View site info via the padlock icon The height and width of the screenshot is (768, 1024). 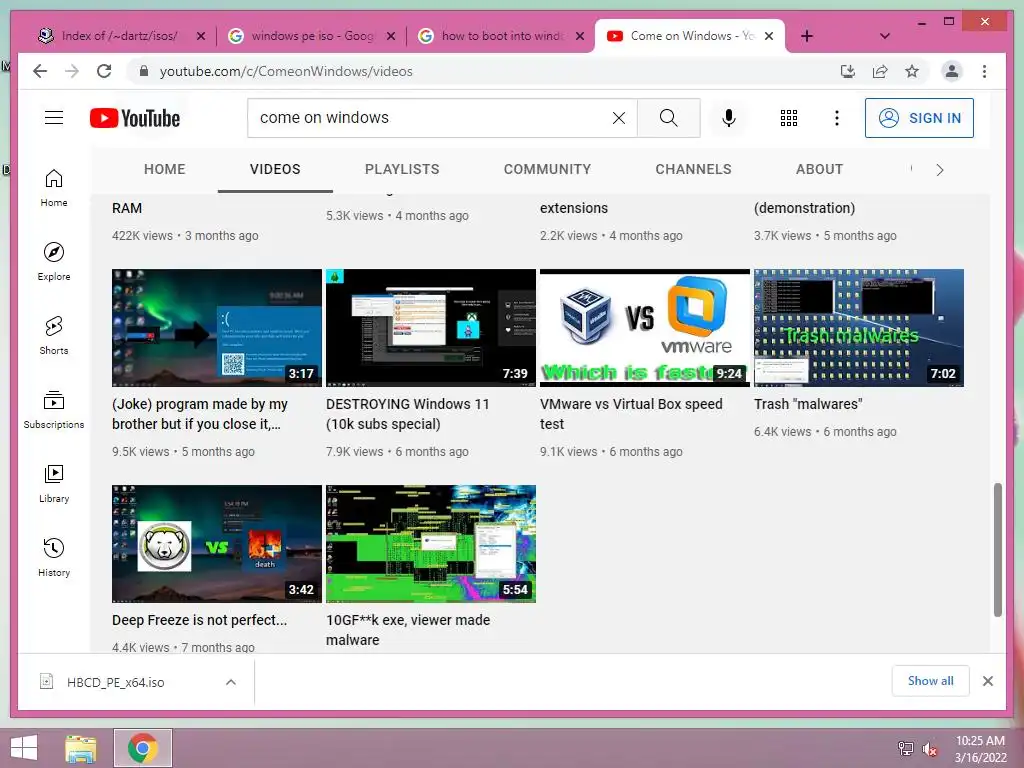point(144,71)
